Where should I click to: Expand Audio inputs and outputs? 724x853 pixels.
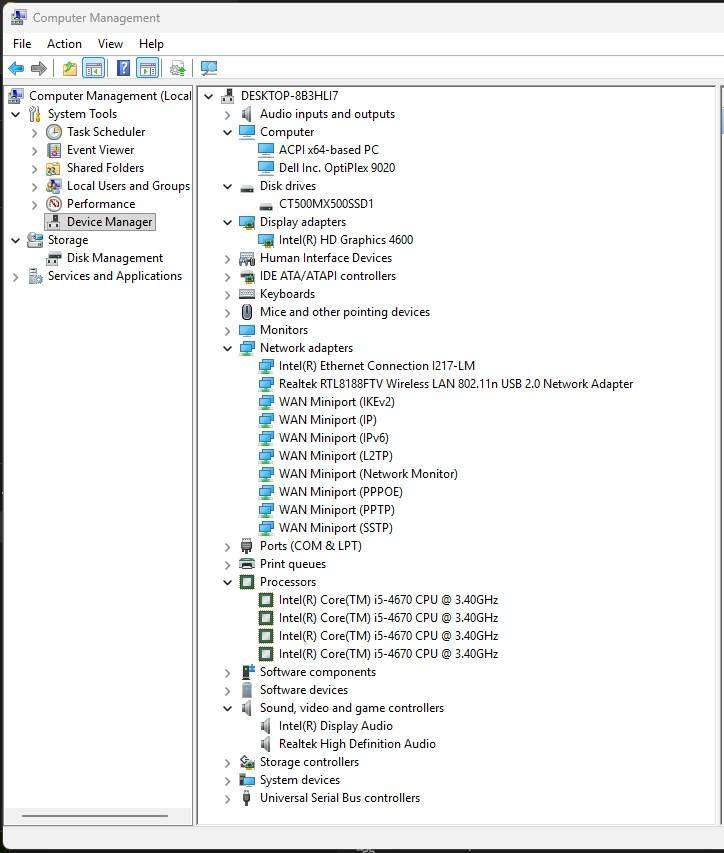coord(227,114)
